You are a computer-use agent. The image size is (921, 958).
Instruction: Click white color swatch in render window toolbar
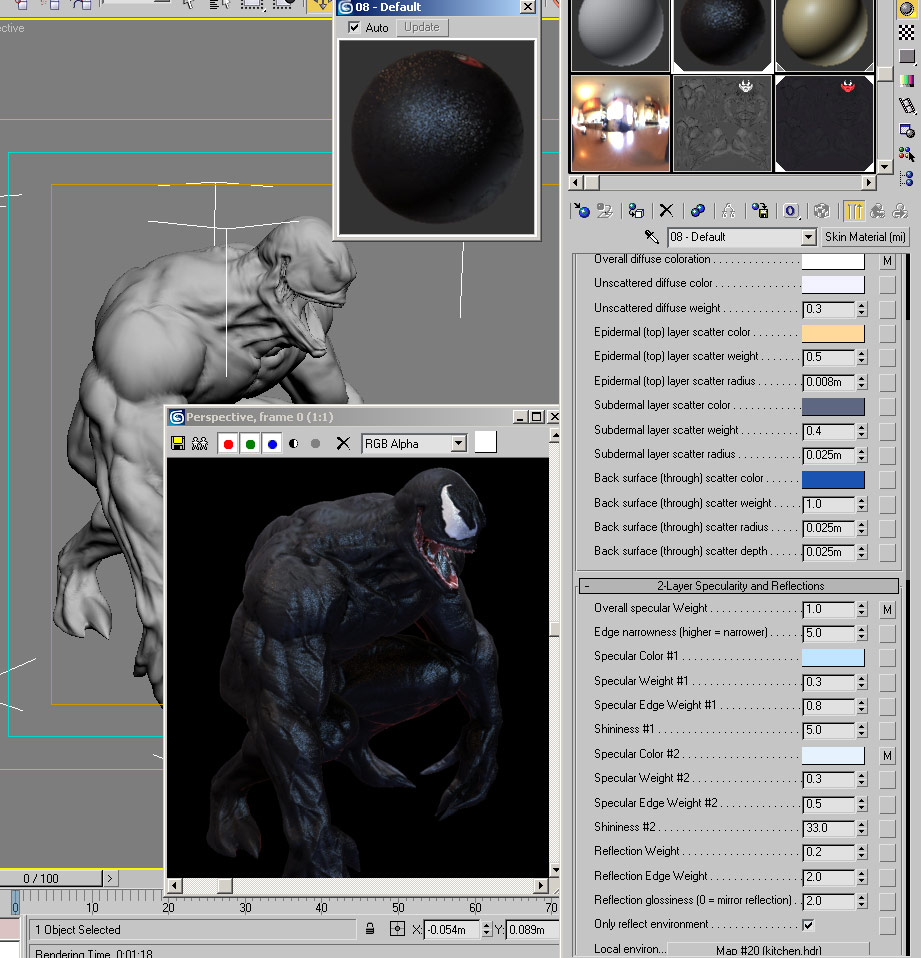click(486, 442)
